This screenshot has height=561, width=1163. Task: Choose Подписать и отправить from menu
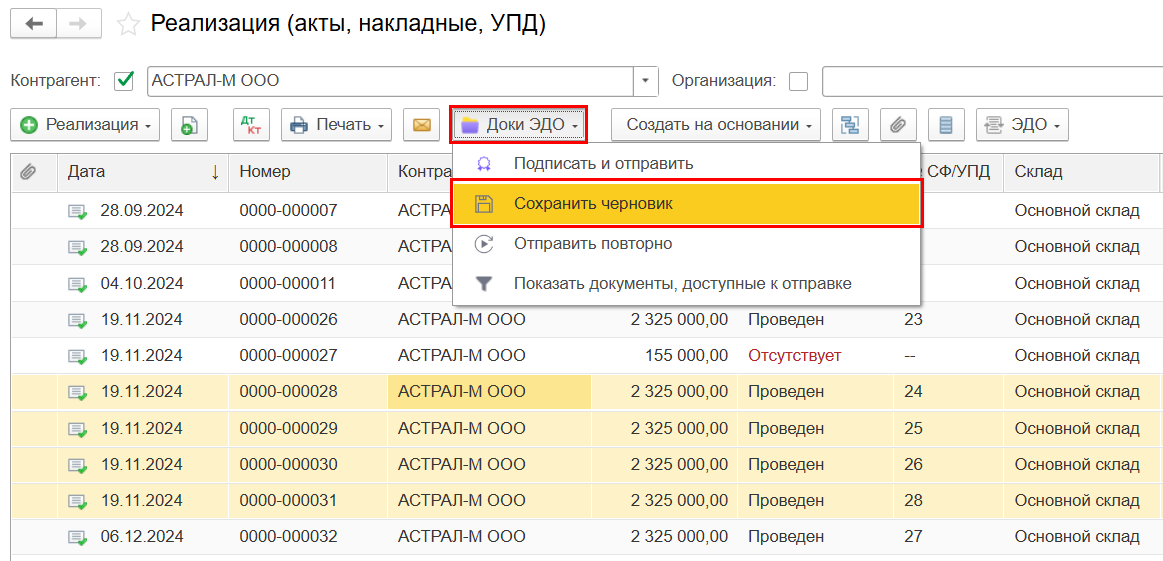603,164
